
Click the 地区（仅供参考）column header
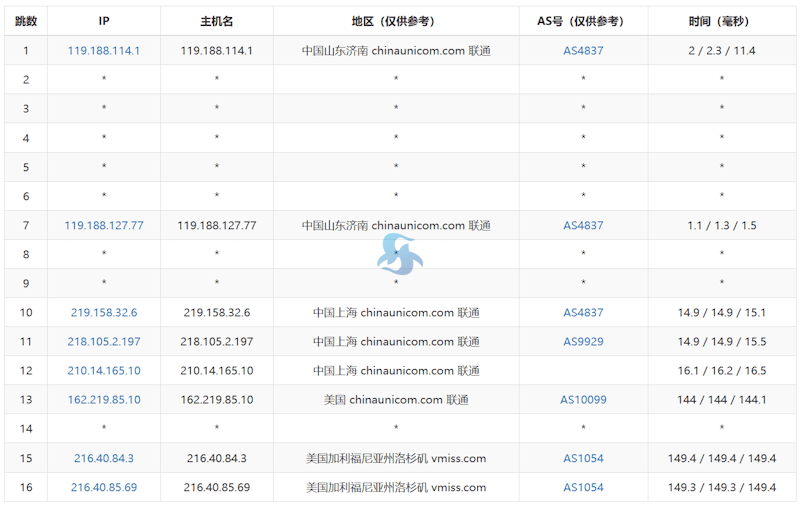(x=396, y=21)
